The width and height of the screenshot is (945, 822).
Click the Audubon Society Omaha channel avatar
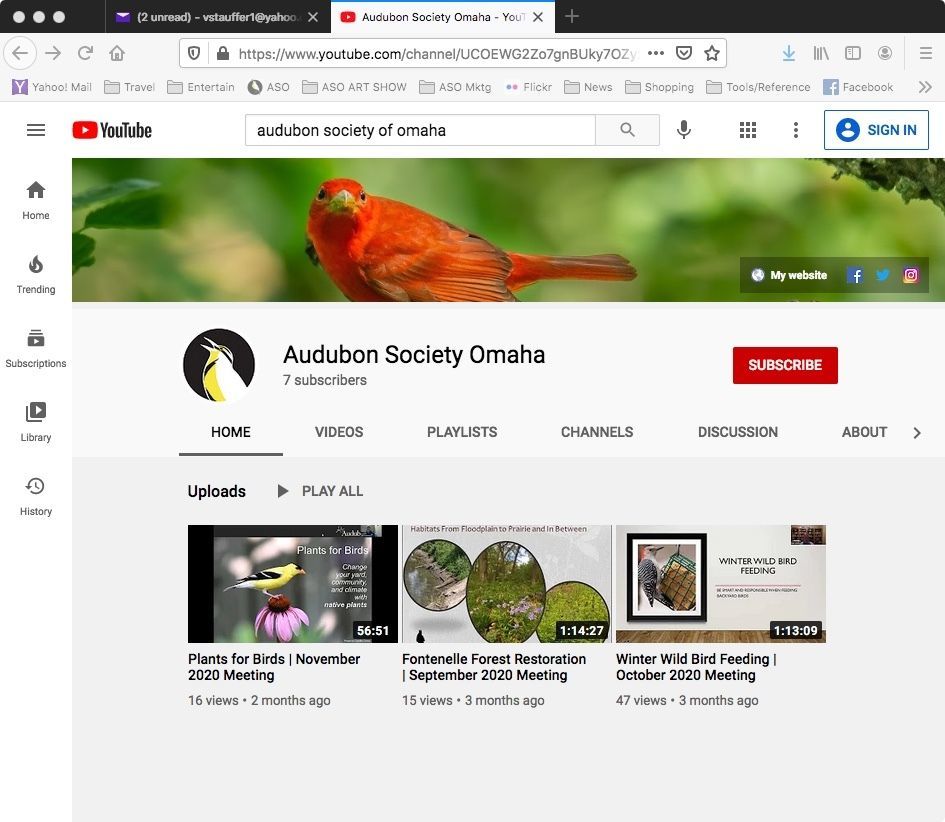[219, 365]
